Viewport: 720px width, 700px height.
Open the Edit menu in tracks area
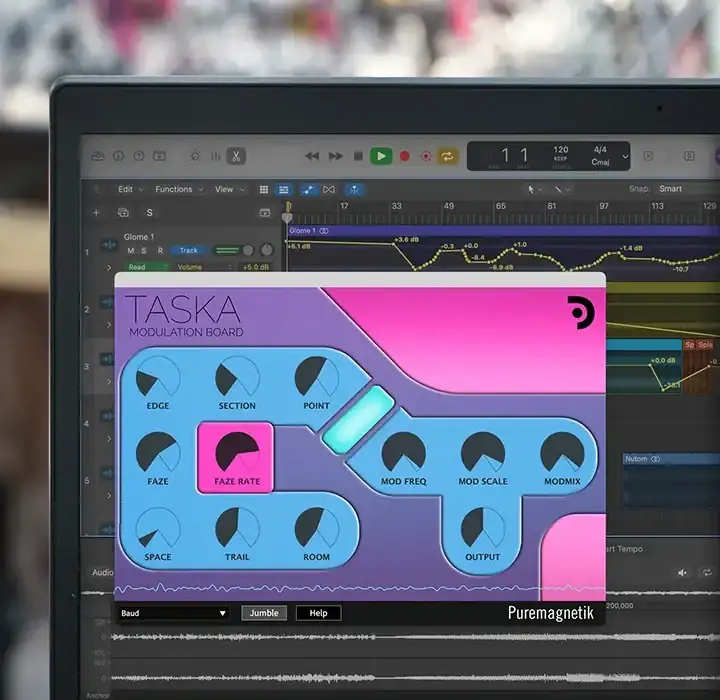coord(130,189)
